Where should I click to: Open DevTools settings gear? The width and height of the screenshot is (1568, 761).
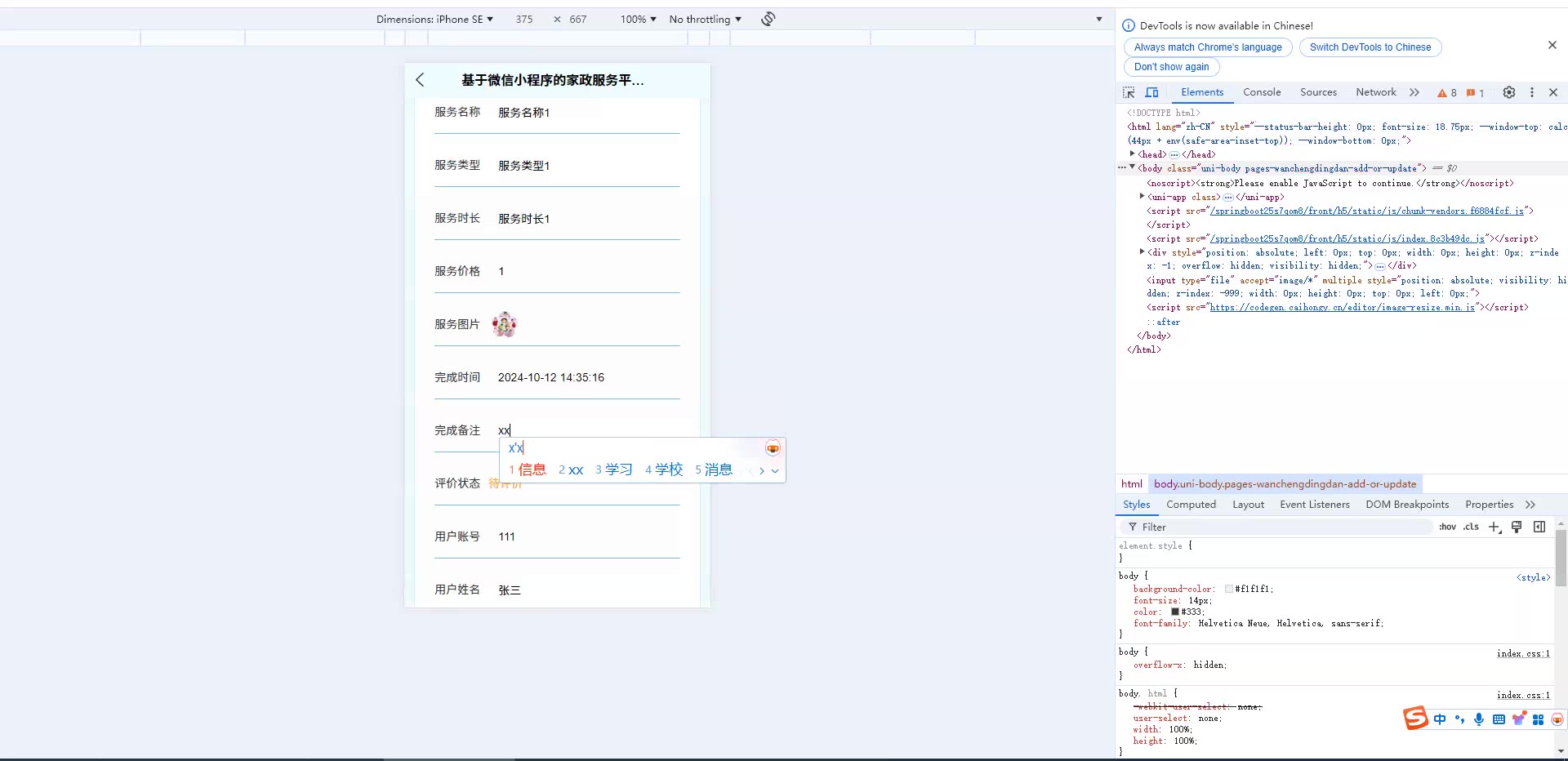pyautogui.click(x=1508, y=92)
